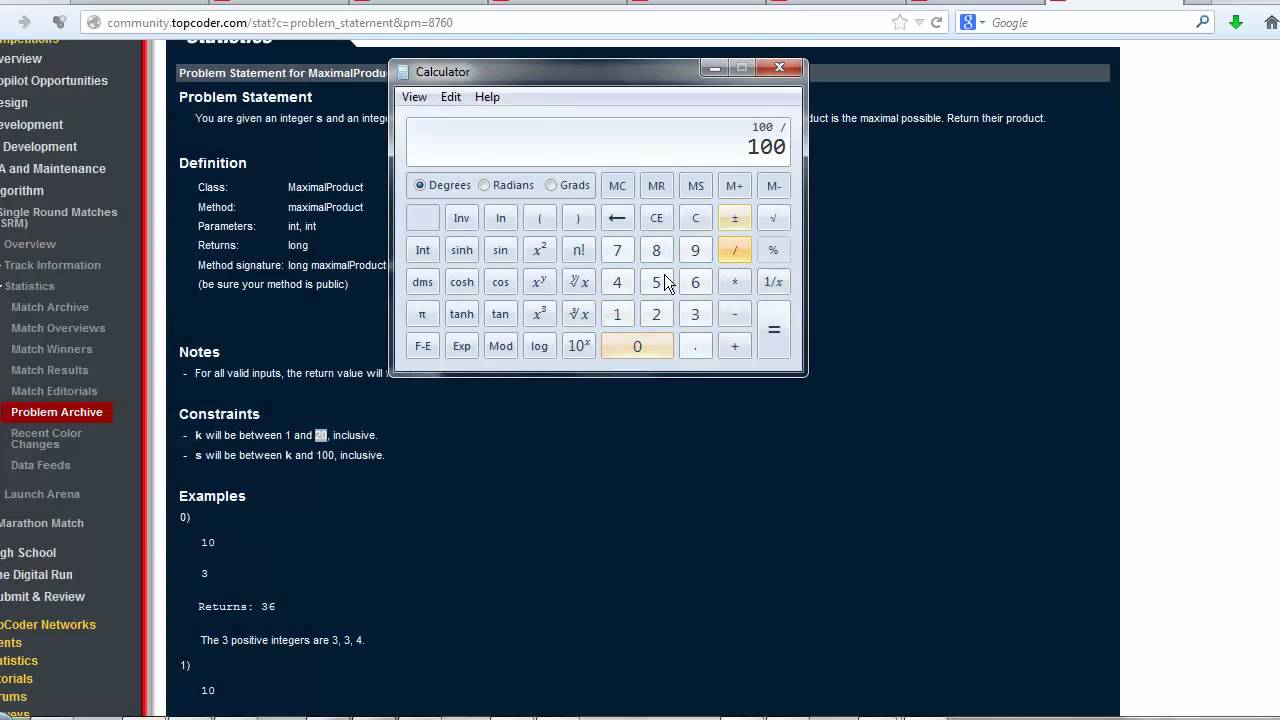Screen dimensions: 1280x720
Task: Click the minus key on calculator
Action: (x=734, y=314)
